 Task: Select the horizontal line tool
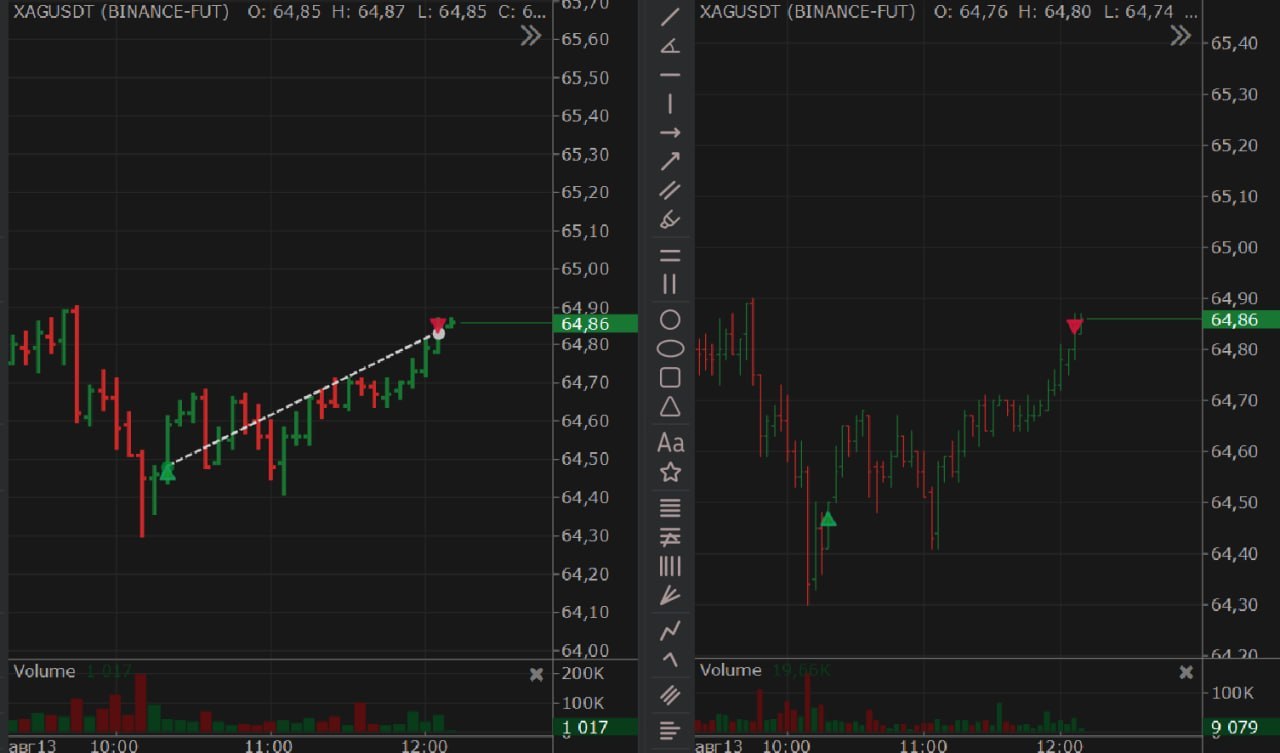point(670,75)
